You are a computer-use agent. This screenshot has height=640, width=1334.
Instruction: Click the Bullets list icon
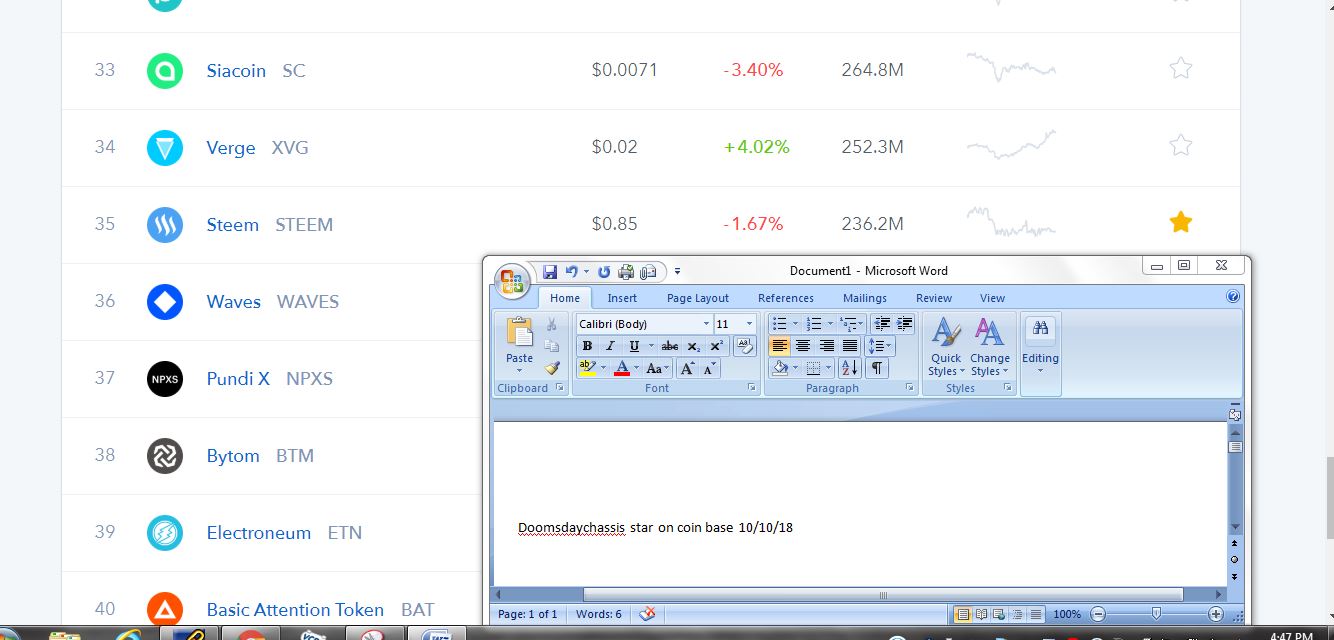pos(779,324)
